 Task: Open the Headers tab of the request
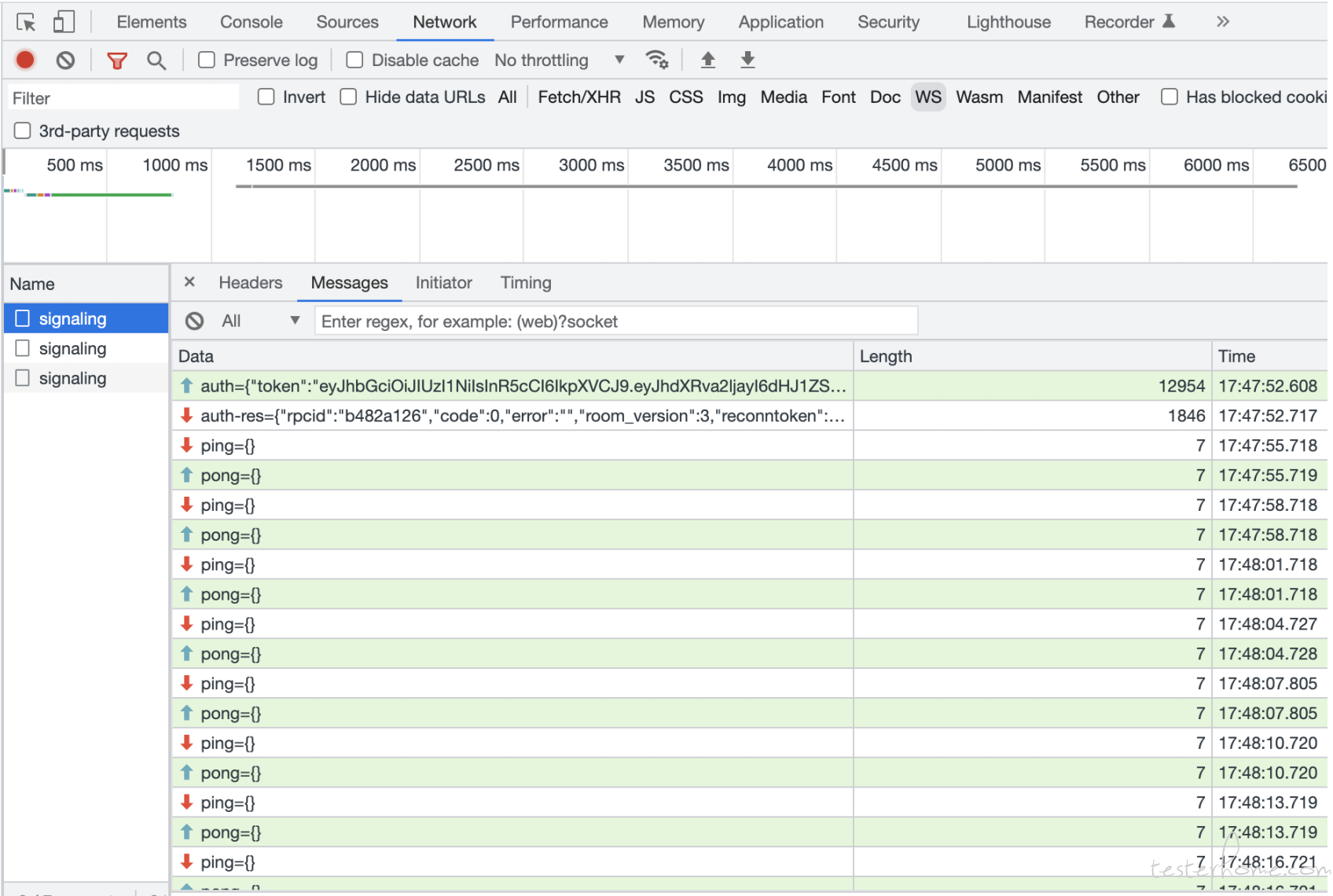[x=251, y=283]
